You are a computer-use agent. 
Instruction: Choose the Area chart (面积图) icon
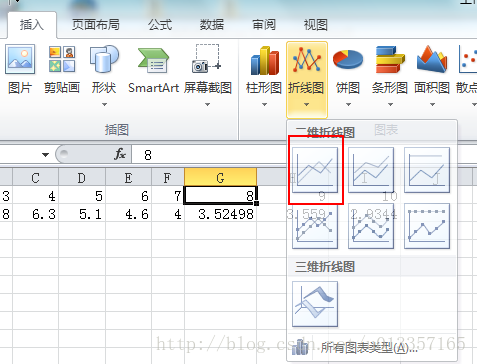pos(432,59)
